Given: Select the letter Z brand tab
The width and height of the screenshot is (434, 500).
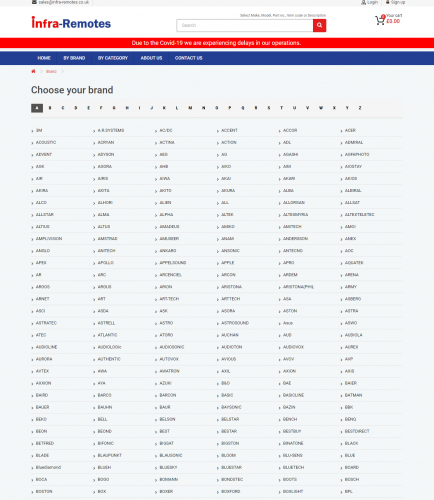Looking at the screenshot, I should point(360,108).
